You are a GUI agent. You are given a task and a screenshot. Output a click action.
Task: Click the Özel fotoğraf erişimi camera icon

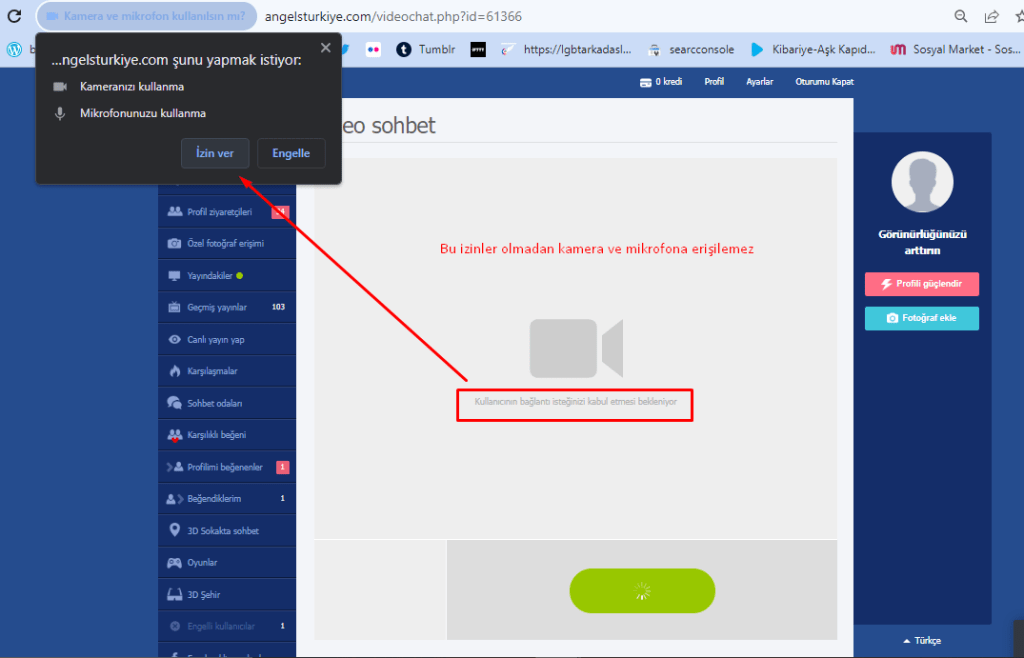tap(175, 243)
